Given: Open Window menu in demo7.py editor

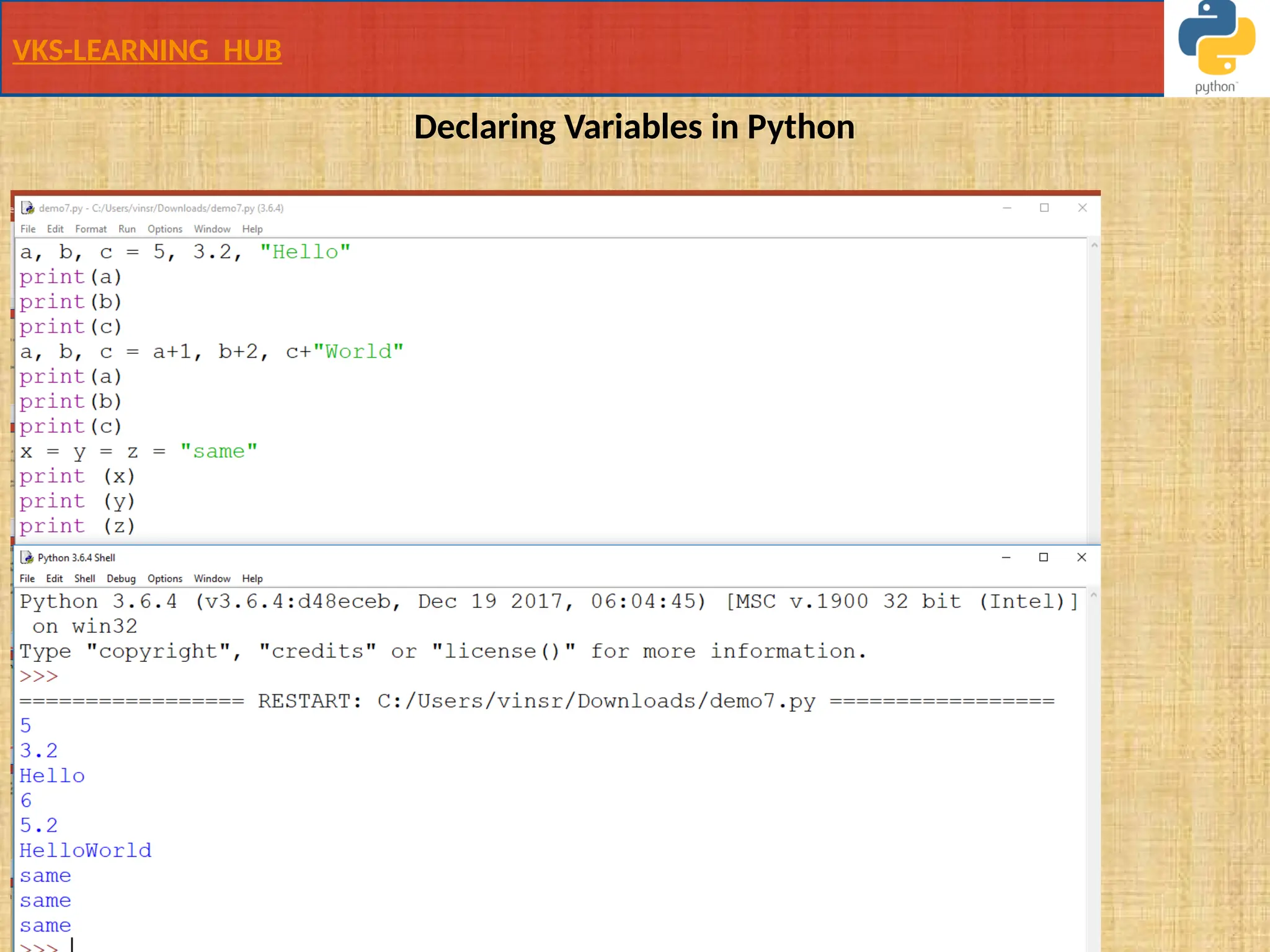Looking at the screenshot, I should [212, 229].
